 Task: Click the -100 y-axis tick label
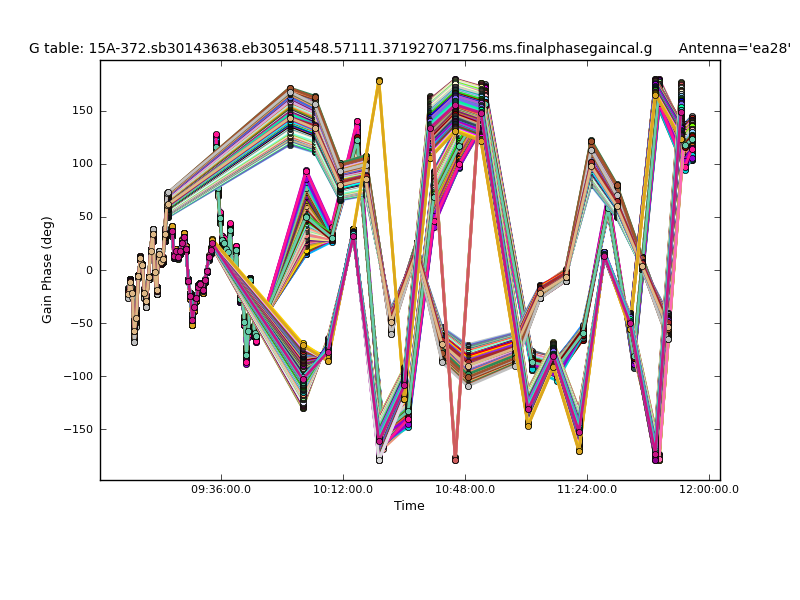pyautogui.click(x=79, y=376)
